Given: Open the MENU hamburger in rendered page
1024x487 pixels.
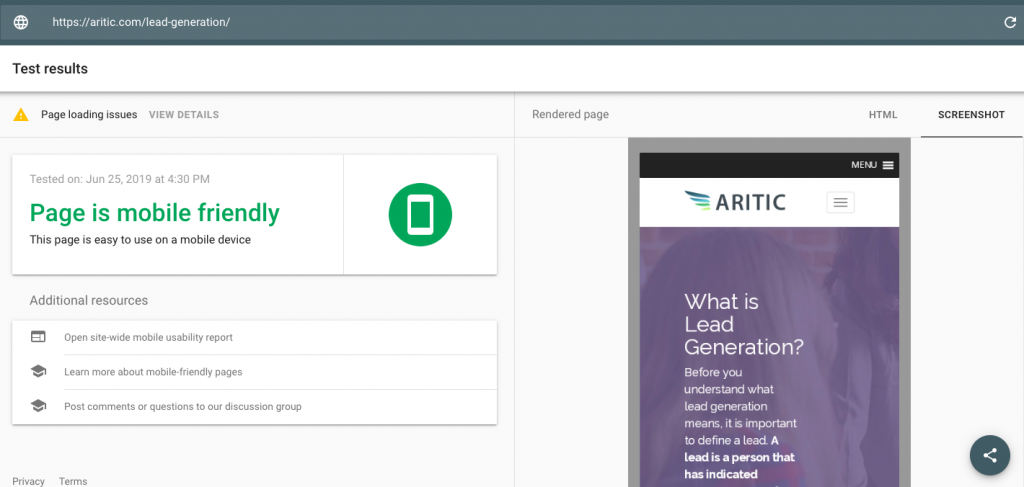Looking at the screenshot, I should (x=888, y=165).
